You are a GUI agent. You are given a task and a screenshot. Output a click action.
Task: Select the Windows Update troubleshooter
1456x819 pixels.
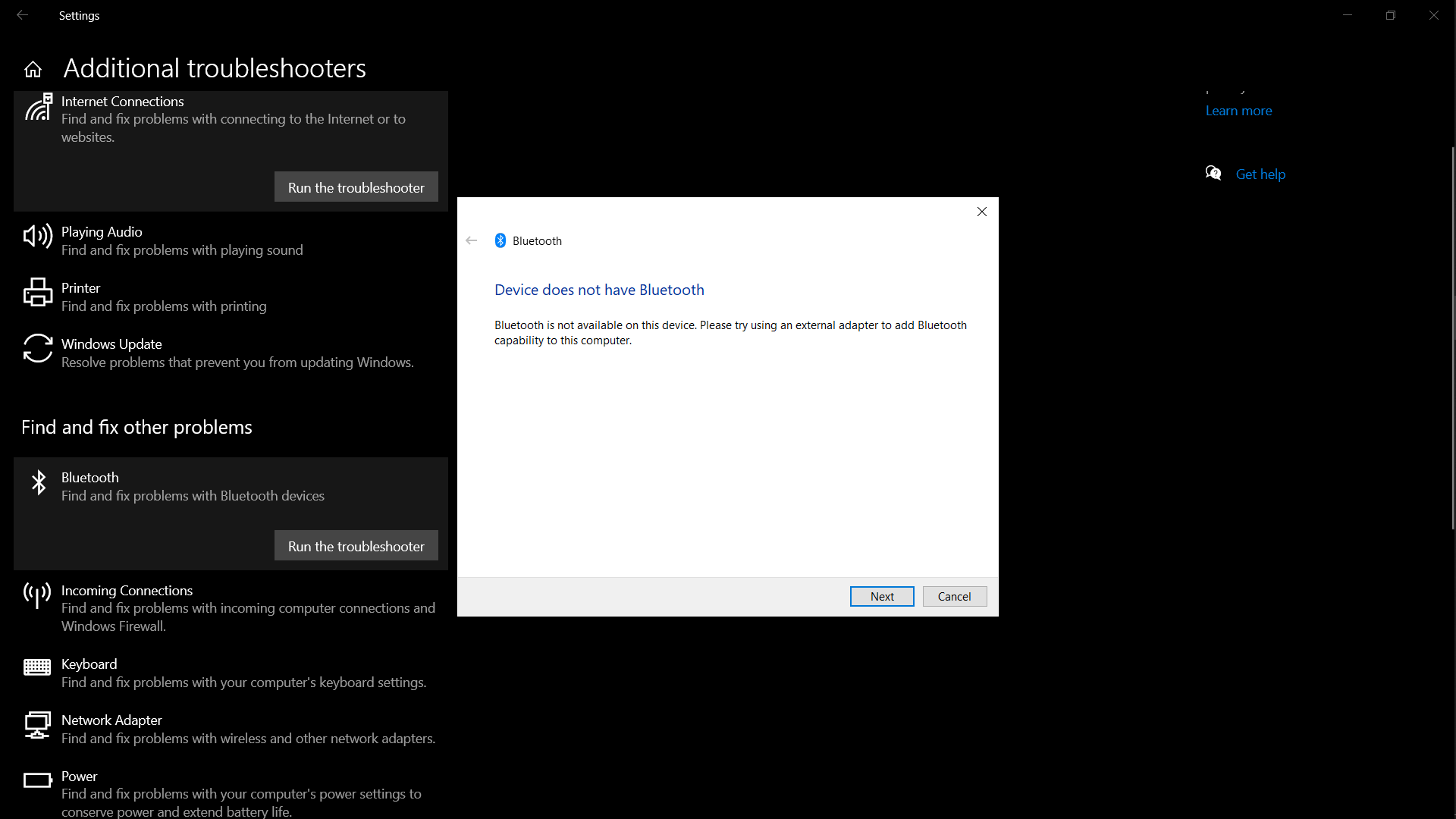231,353
